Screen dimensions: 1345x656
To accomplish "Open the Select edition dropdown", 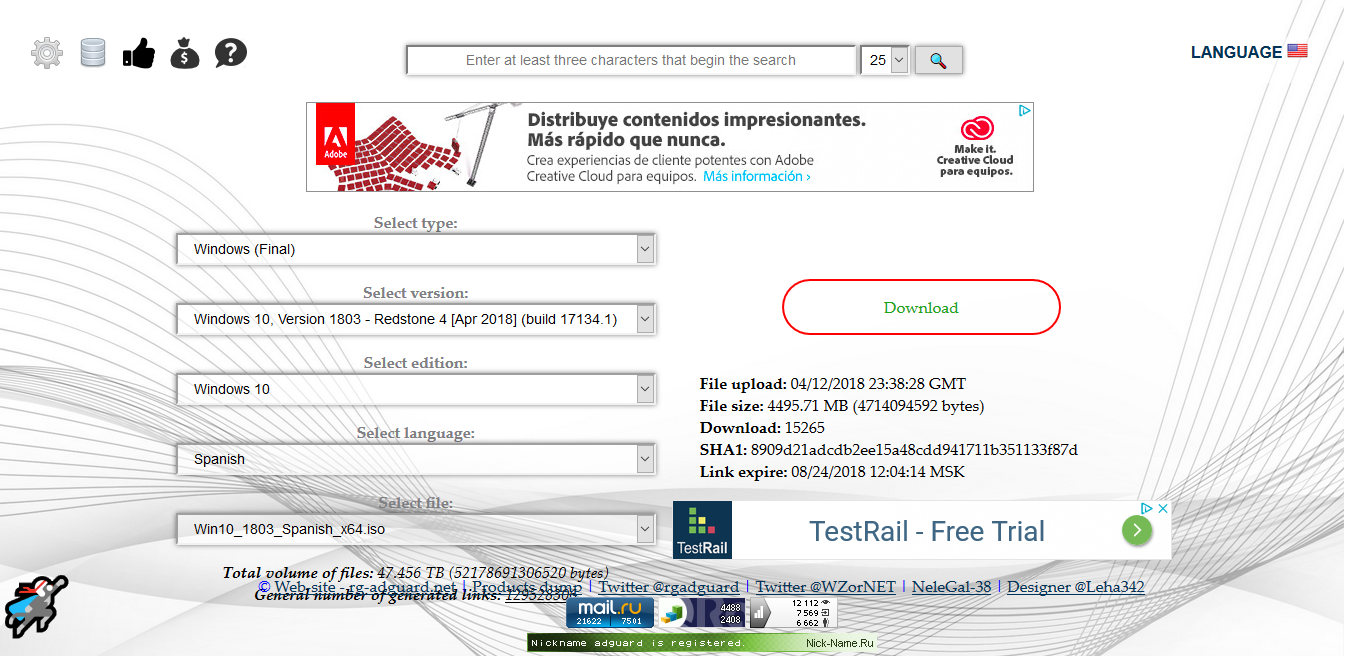I will [x=416, y=390].
